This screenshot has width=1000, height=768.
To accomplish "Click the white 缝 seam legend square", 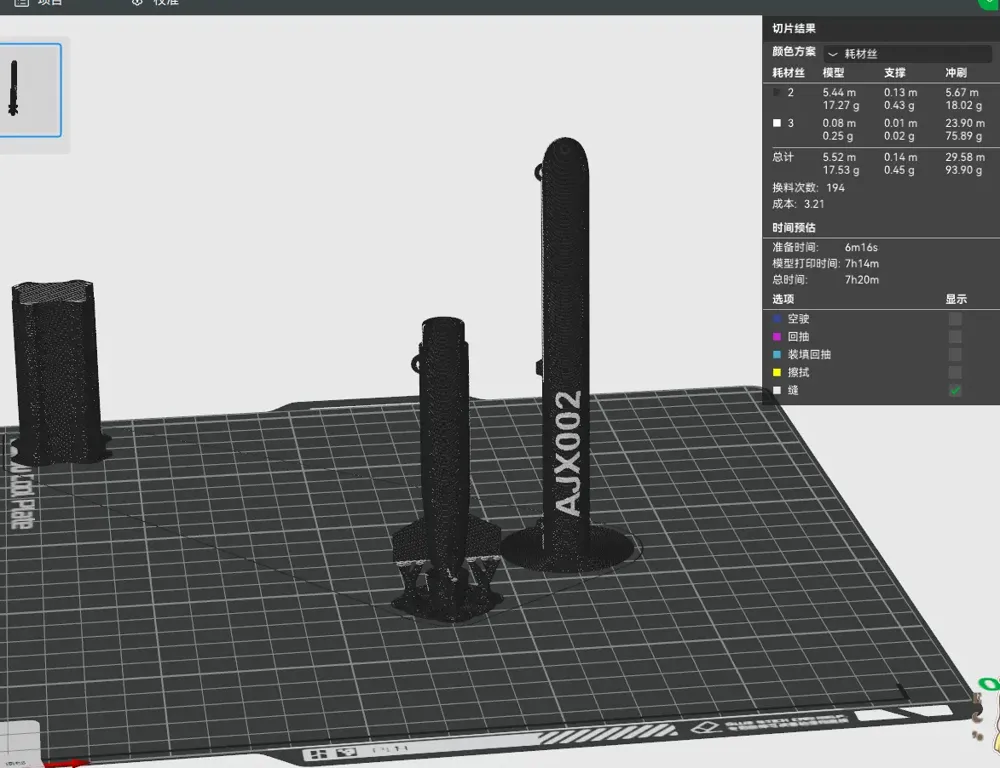I will tap(777, 390).
